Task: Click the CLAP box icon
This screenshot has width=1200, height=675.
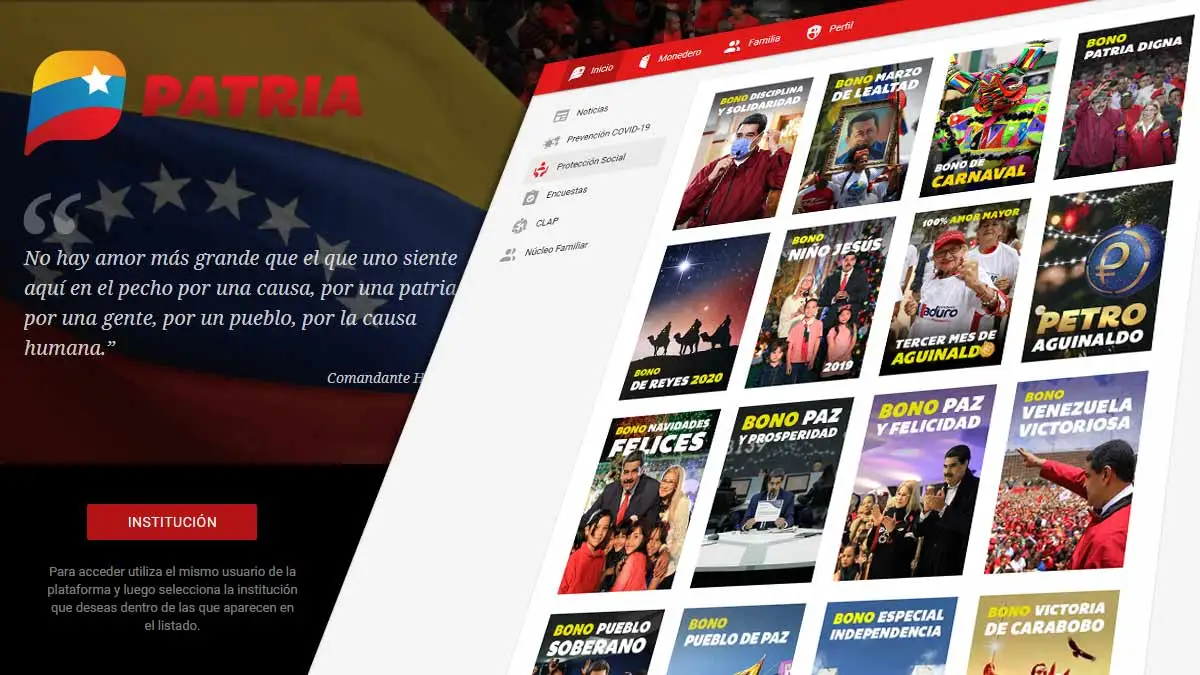Action: coord(520,226)
